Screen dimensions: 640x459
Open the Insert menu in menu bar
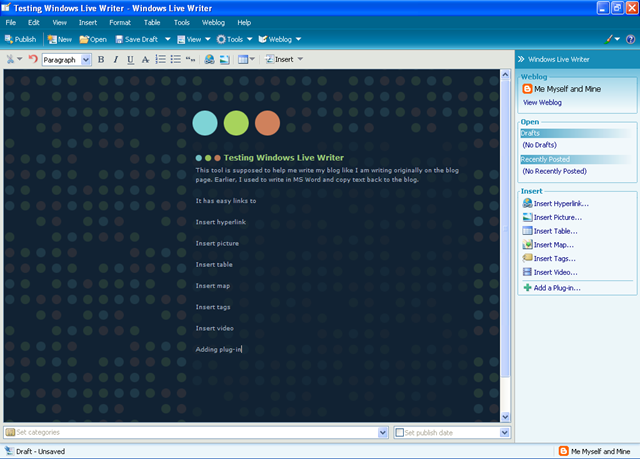[88, 22]
